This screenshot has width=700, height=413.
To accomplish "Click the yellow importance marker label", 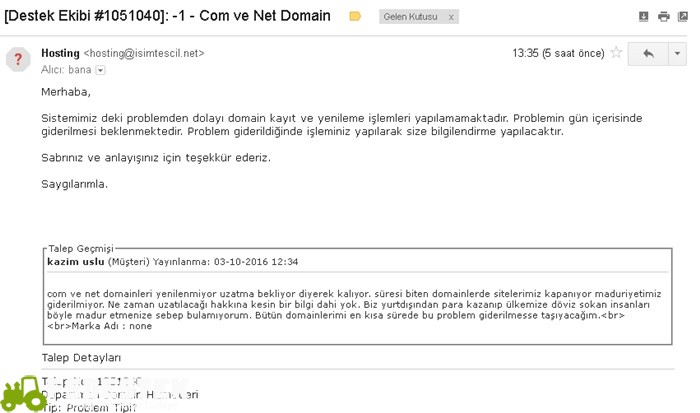I will (x=355, y=17).
